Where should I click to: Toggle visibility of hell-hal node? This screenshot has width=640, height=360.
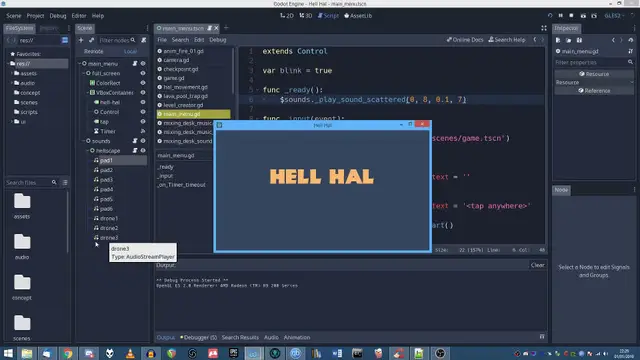click(x=143, y=102)
